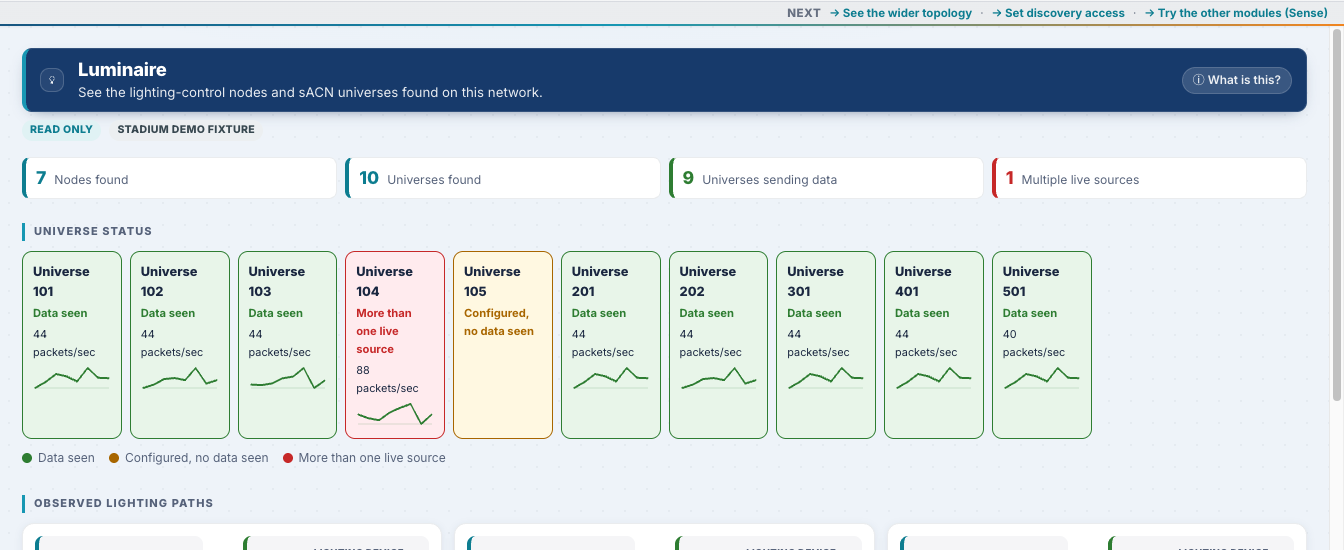Click the READ ONLY badge

pyautogui.click(x=61, y=129)
